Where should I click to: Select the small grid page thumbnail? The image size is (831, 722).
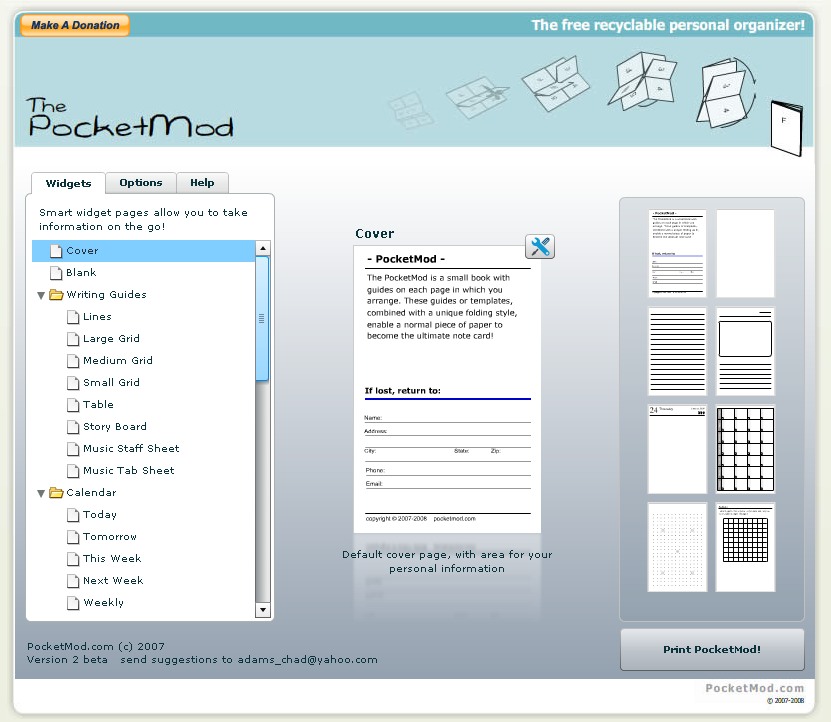tap(745, 547)
